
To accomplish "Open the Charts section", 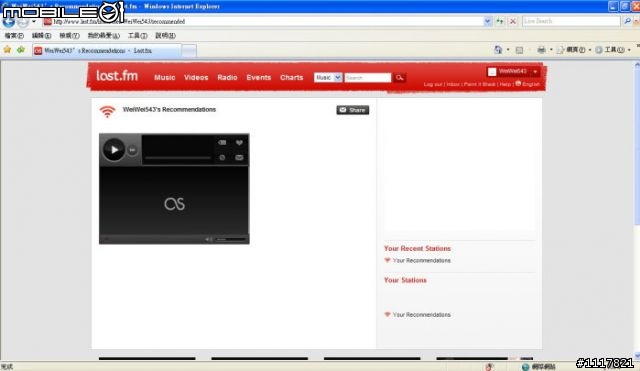I will (x=291, y=77).
